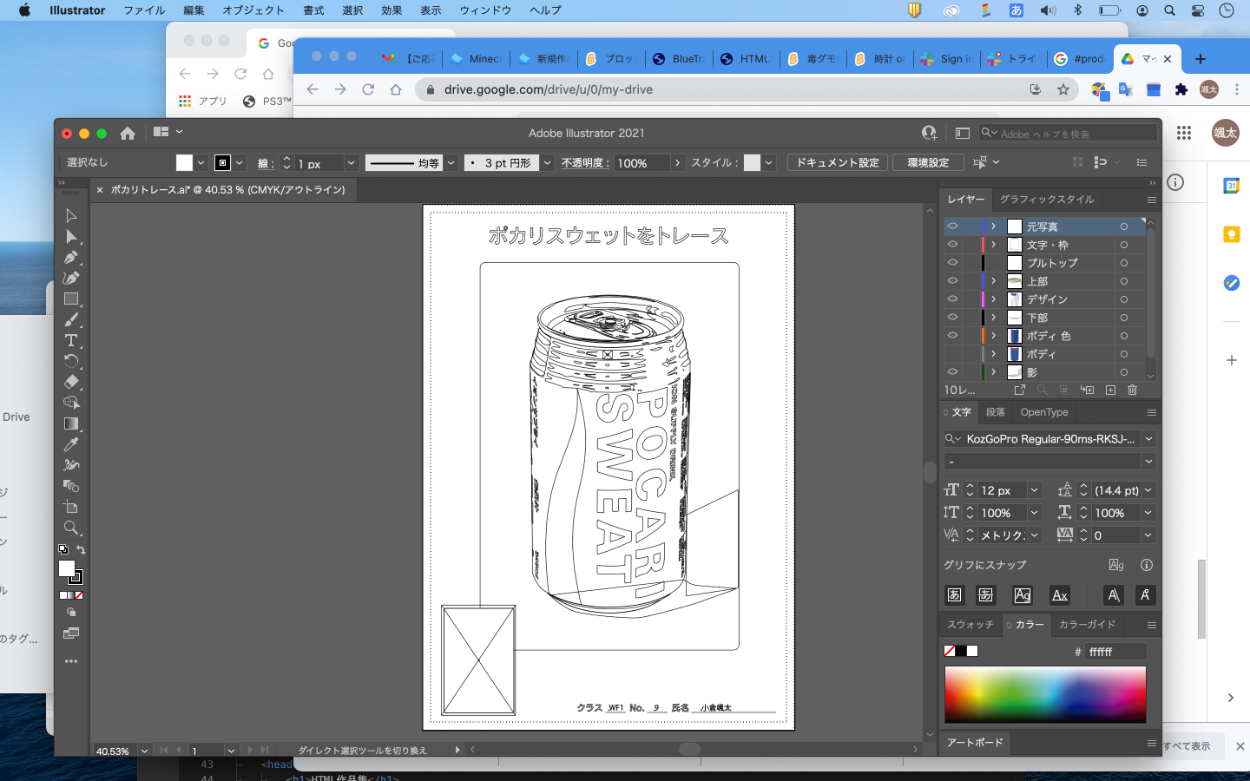This screenshot has height=781, width=1250.
Task: Select the Type tool
Action: click(71, 341)
